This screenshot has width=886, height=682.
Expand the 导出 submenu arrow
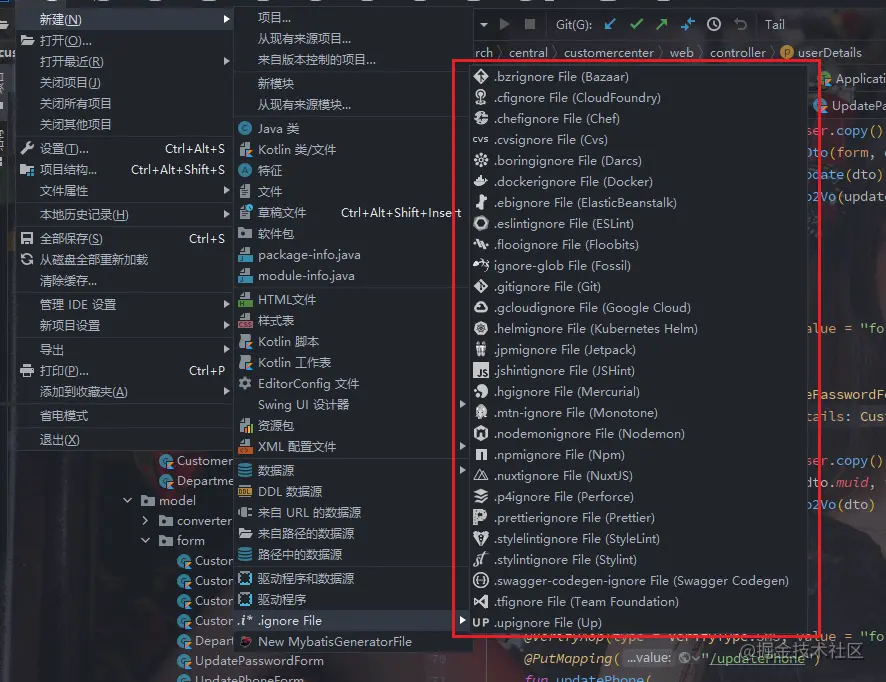(226, 349)
